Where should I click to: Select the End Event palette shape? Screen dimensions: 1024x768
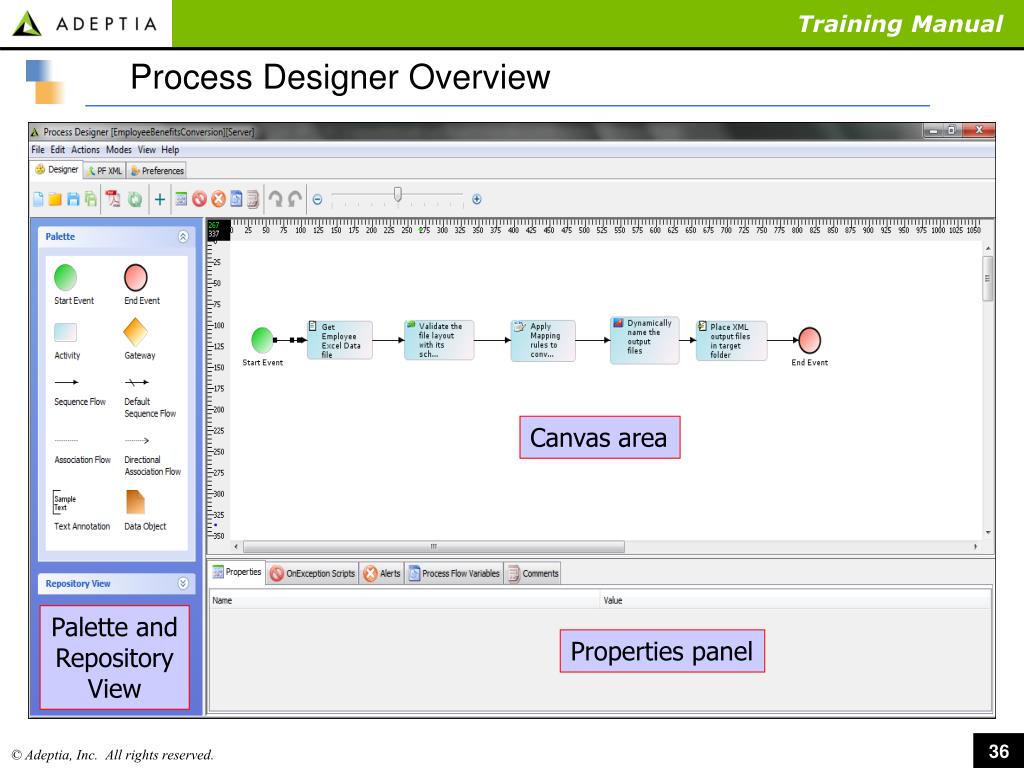136,278
